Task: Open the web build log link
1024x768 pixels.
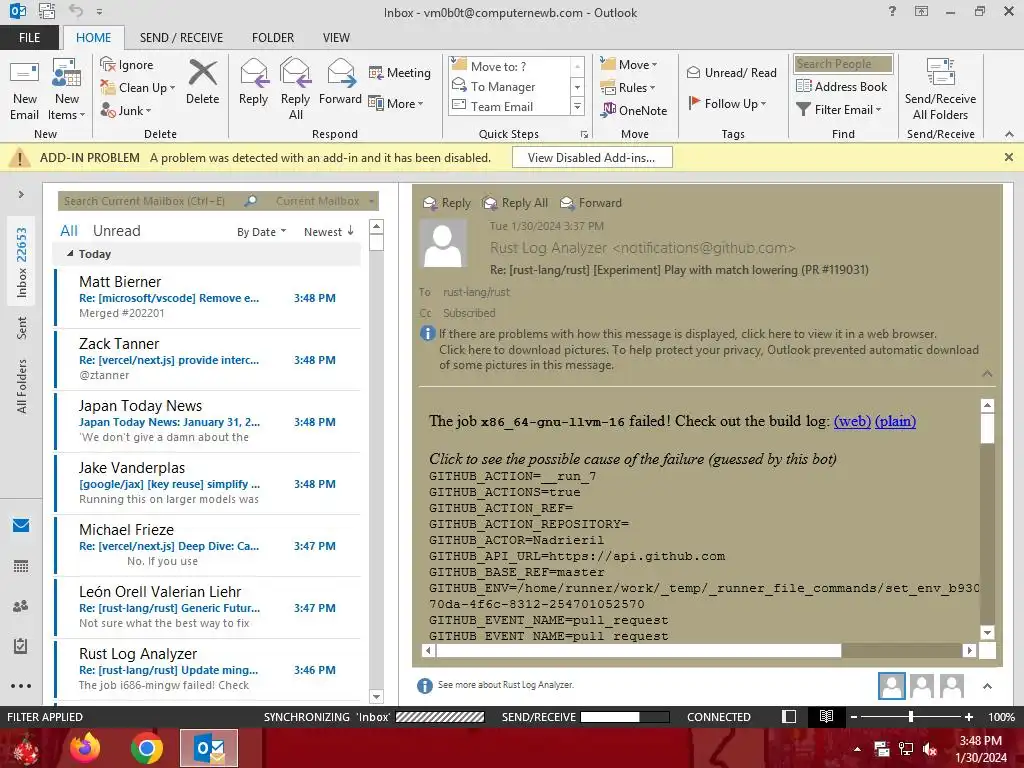Action: tap(852, 421)
